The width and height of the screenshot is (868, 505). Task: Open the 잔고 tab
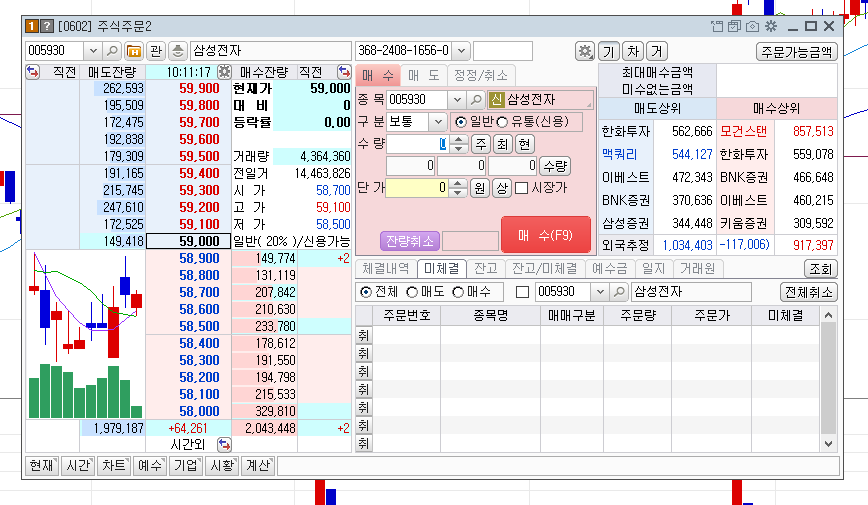(x=486, y=269)
